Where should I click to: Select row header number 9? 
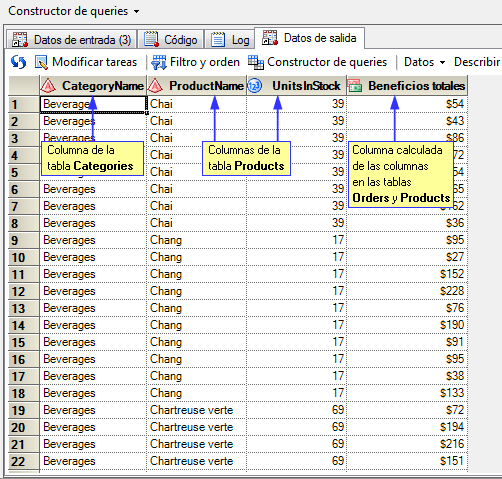(24, 240)
